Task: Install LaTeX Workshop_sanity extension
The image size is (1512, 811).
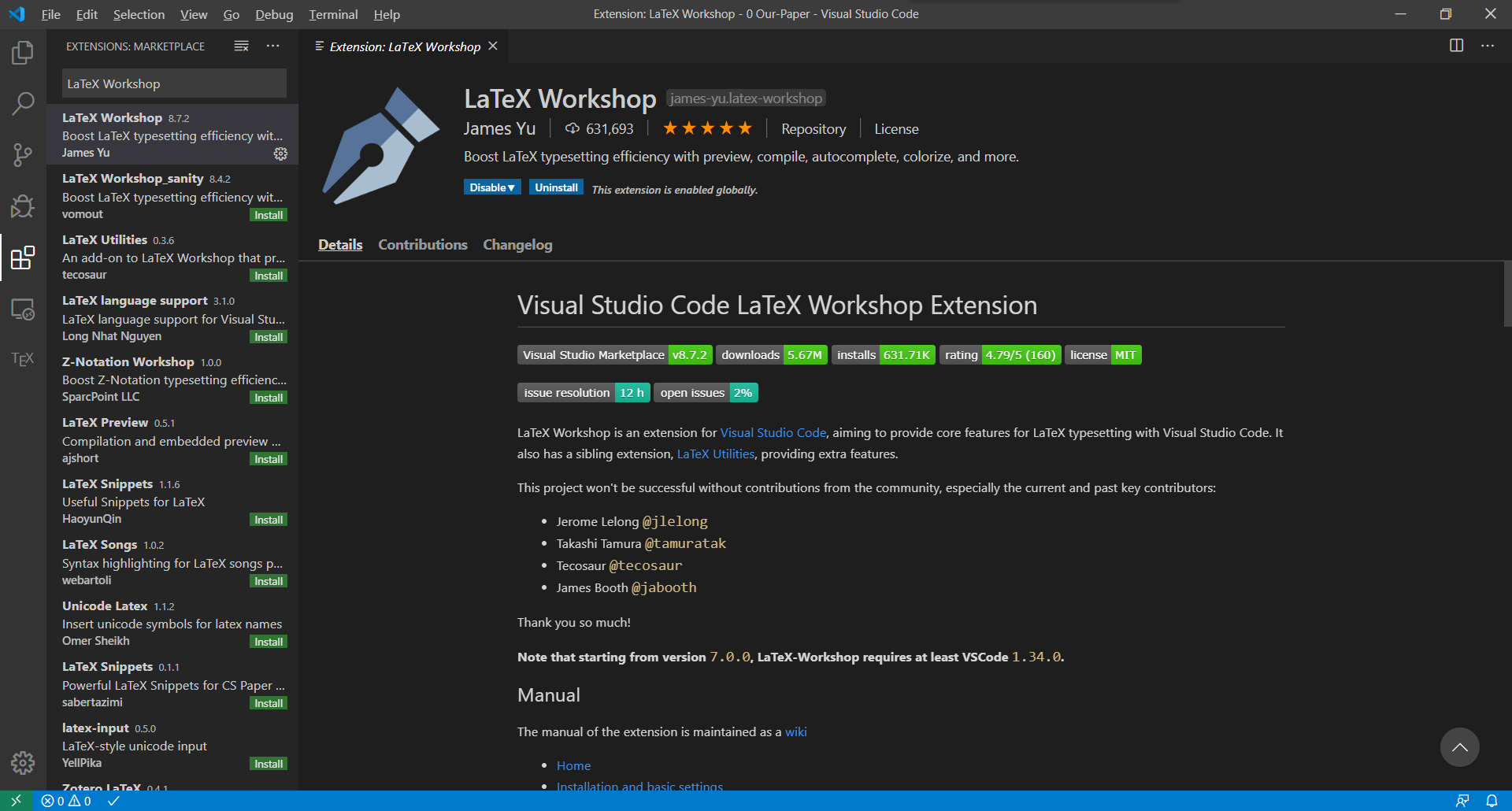Action: tap(269, 215)
